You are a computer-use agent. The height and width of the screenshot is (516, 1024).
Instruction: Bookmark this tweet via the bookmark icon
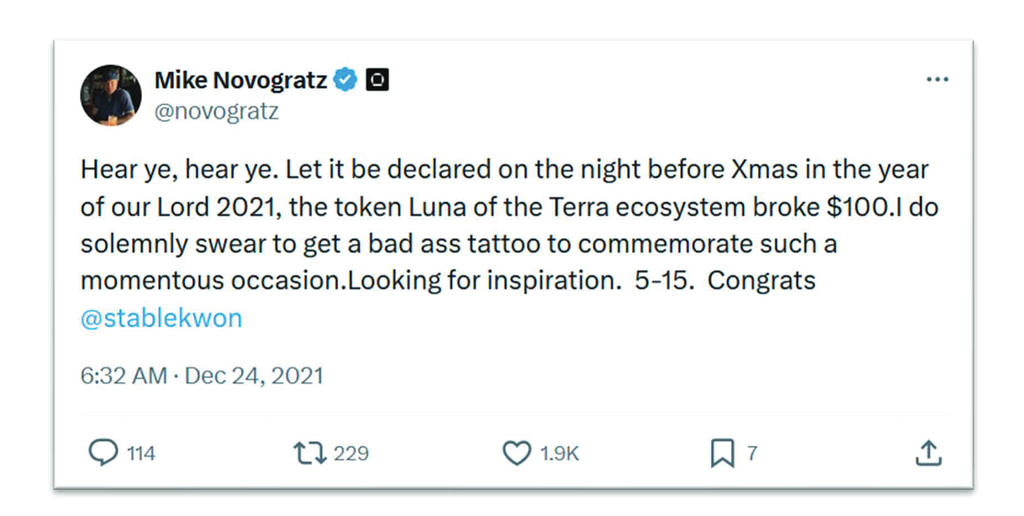coord(722,453)
